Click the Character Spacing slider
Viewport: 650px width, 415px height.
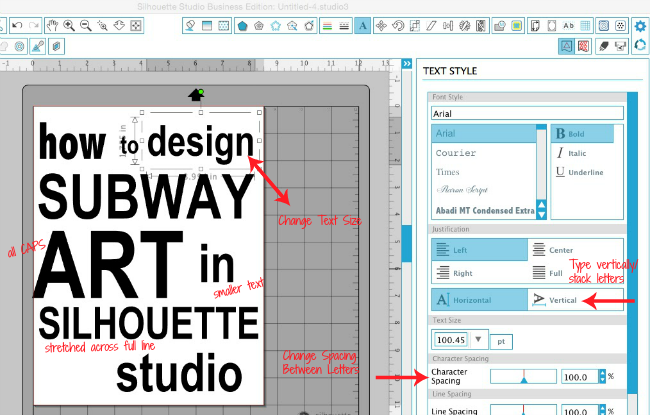coord(523,376)
